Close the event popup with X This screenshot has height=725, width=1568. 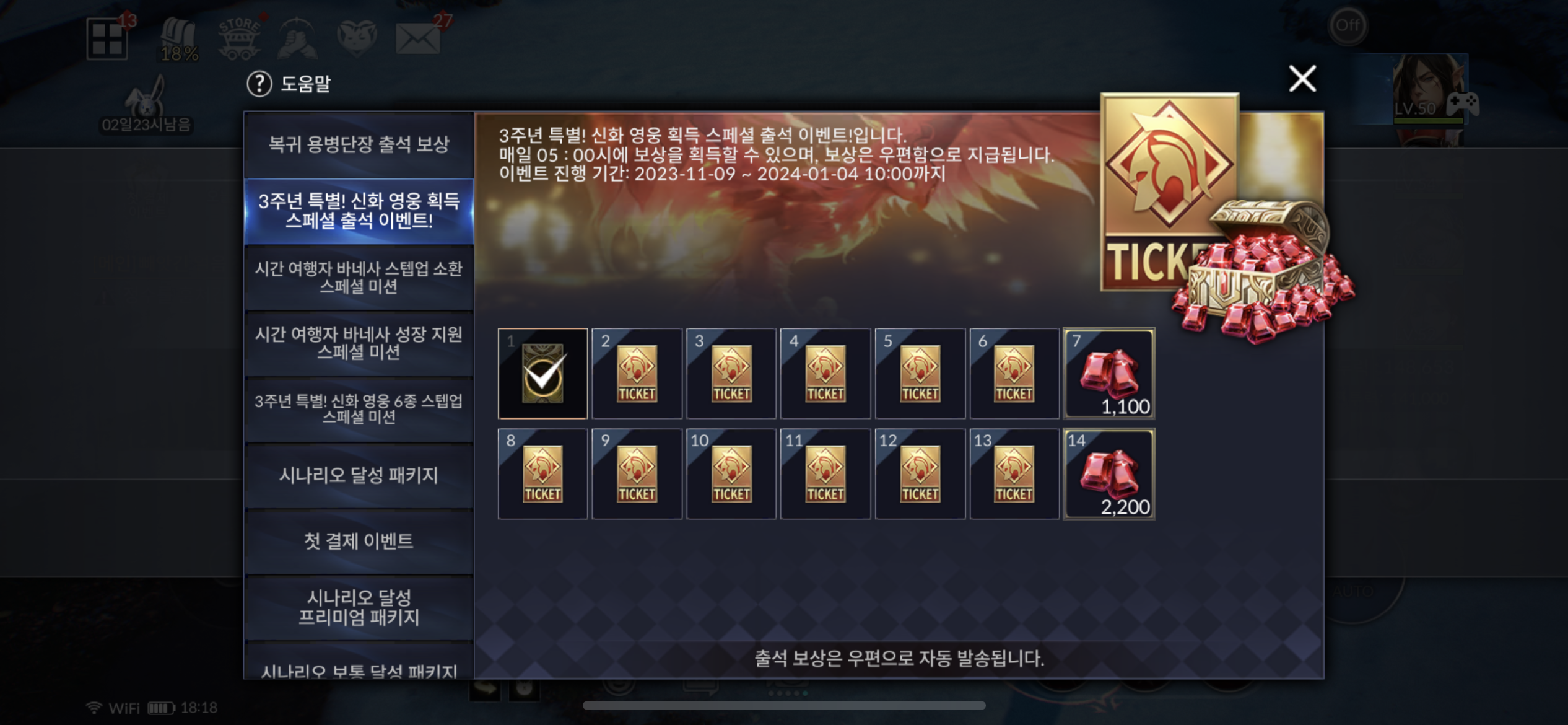pos(1302,79)
